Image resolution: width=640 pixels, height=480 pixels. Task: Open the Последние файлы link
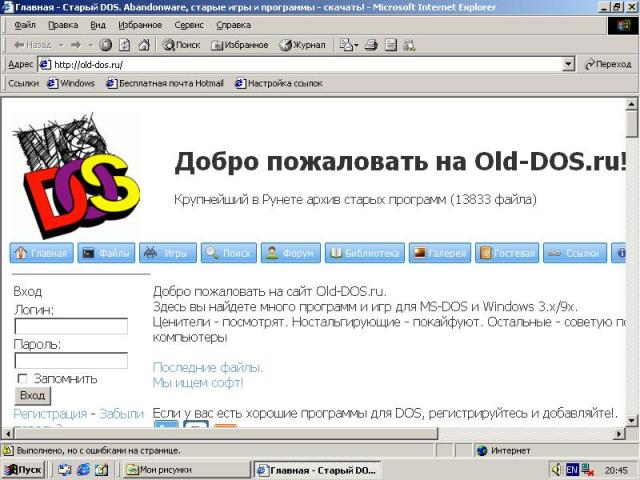(208, 368)
